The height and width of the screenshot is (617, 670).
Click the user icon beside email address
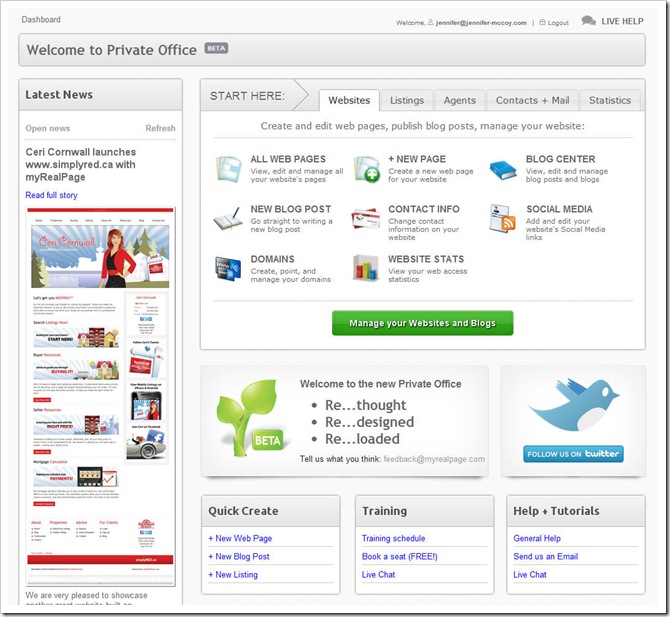coord(430,22)
